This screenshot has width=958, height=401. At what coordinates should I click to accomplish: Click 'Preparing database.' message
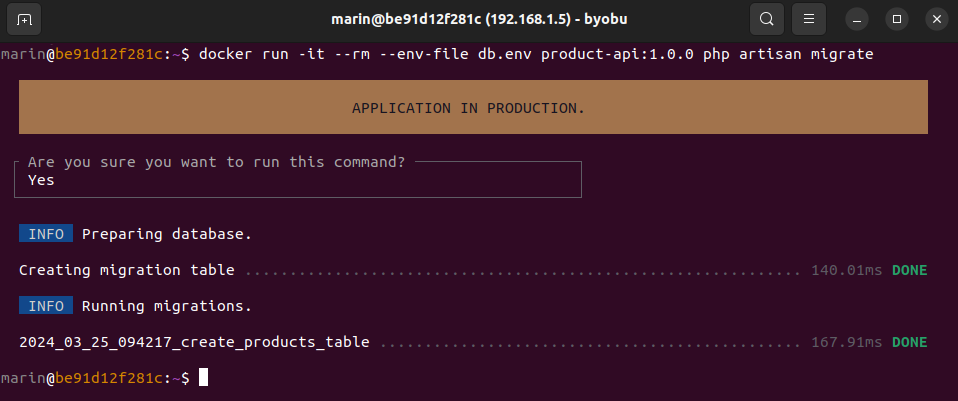(167, 235)
